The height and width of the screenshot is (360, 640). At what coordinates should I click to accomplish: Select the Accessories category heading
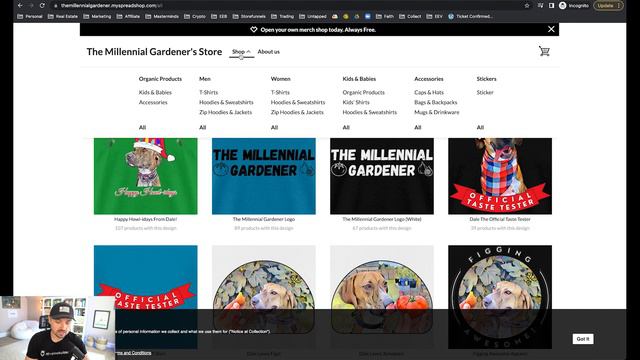point(429,79)
